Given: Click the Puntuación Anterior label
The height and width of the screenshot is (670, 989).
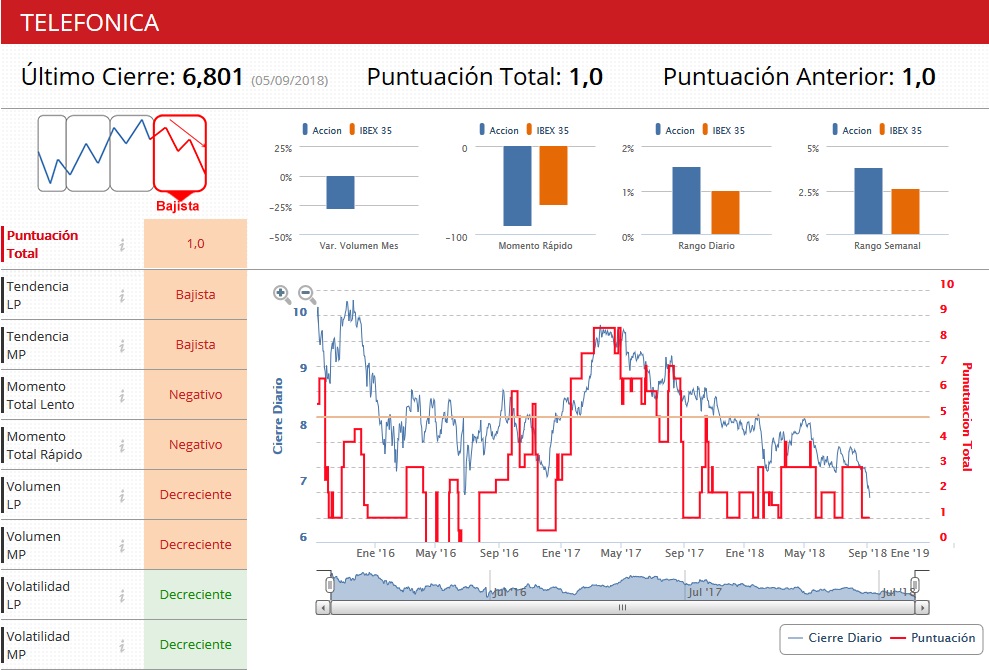Looking at the screenshot, I should (x=779, y=77).
